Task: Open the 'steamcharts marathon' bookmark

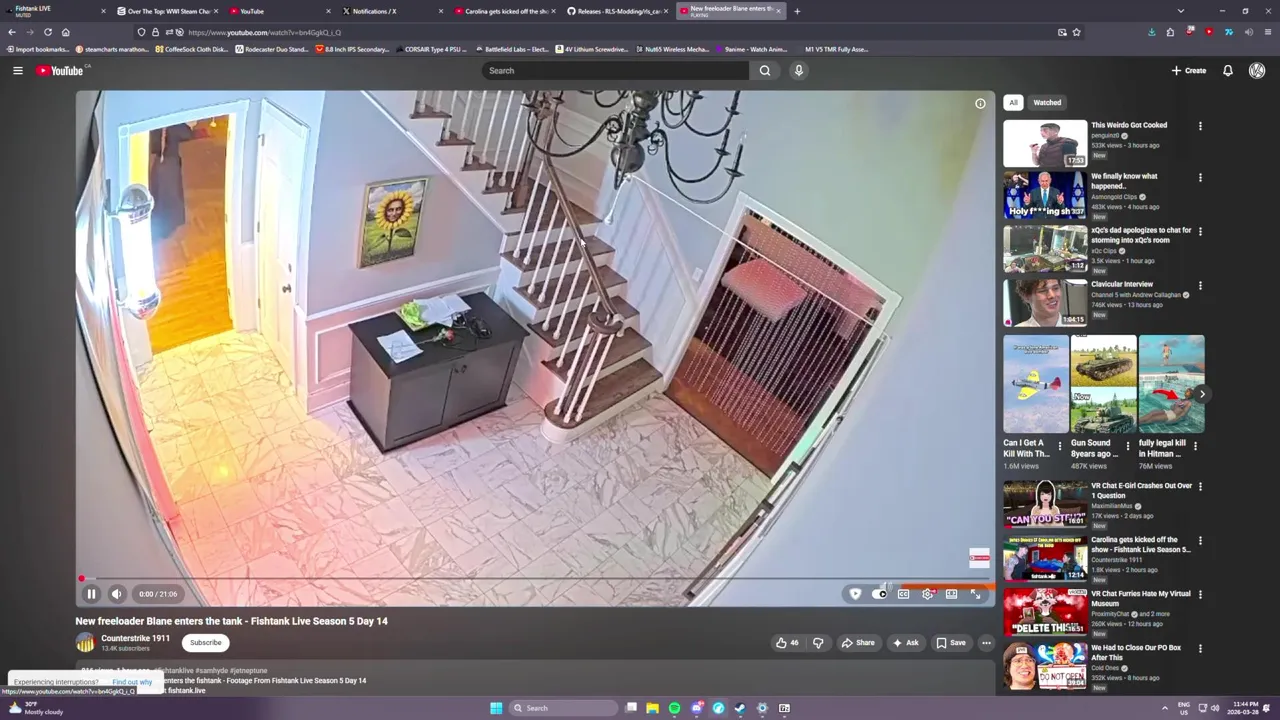Action: coord(112,49)
